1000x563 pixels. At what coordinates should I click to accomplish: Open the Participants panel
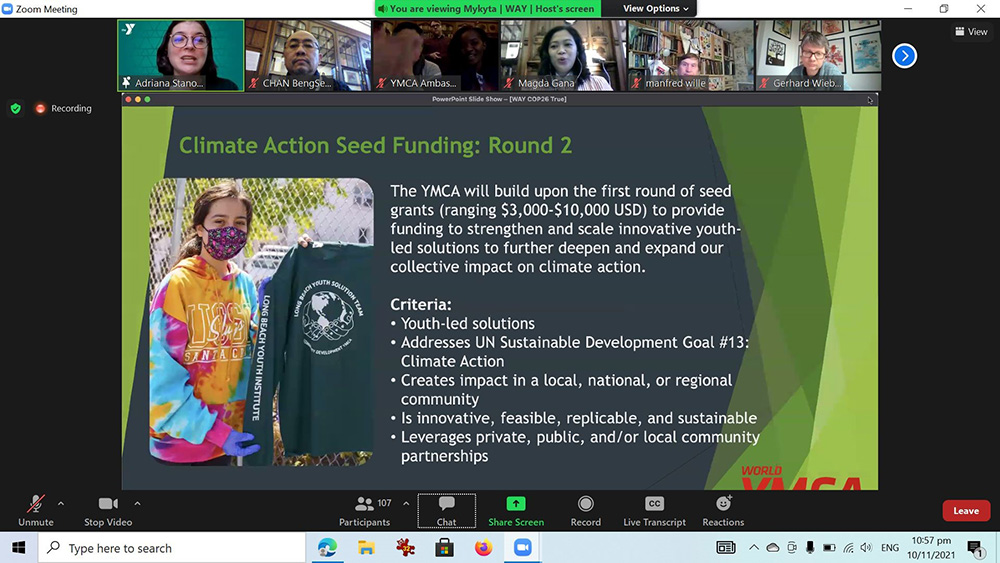(364, 511)
